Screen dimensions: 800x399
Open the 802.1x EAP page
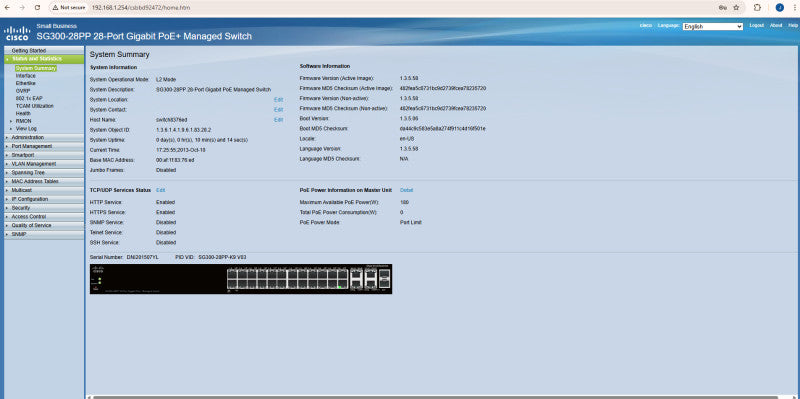coord(29,98)
